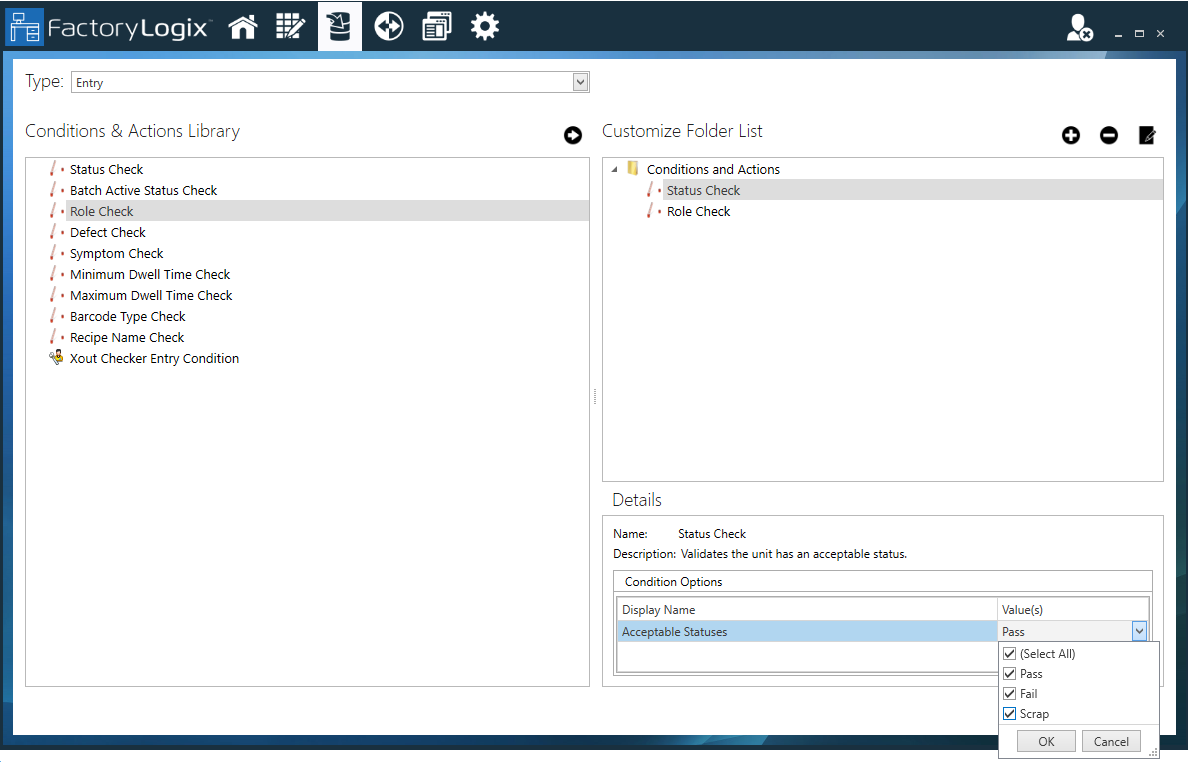Uncheck the Scrap option
Image resolution: width=1188 pixels, height=762 pixels.
(x=1010, y=713)
